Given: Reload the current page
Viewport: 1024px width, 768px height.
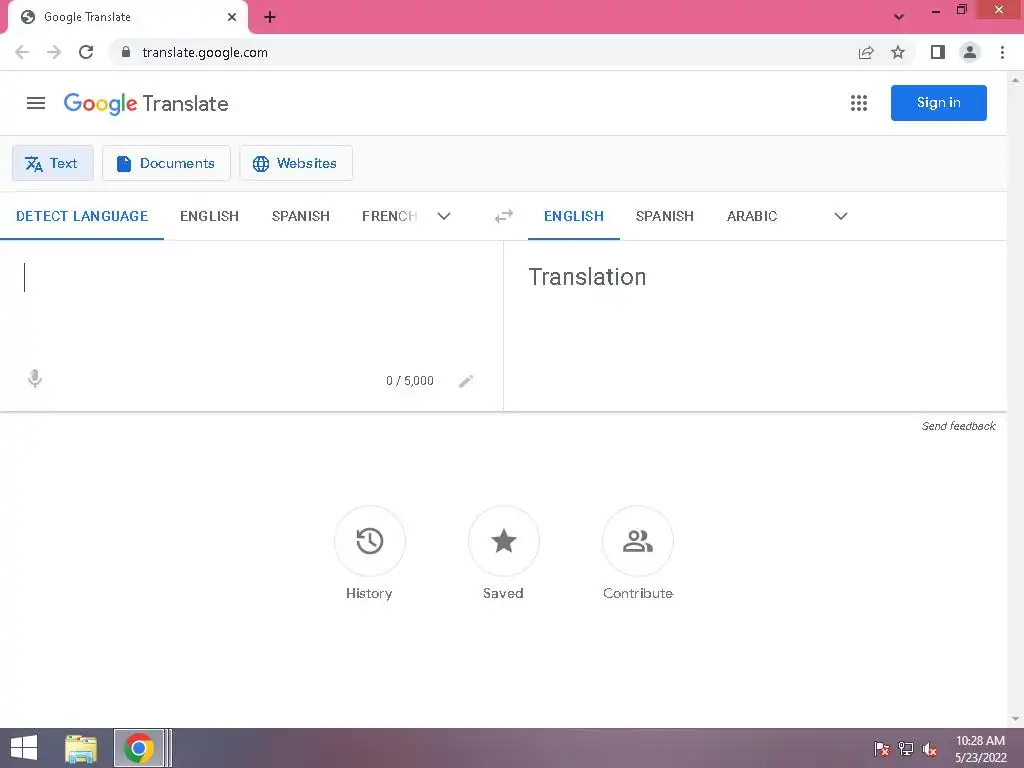Looking at the screenshot, I should 86,52.
